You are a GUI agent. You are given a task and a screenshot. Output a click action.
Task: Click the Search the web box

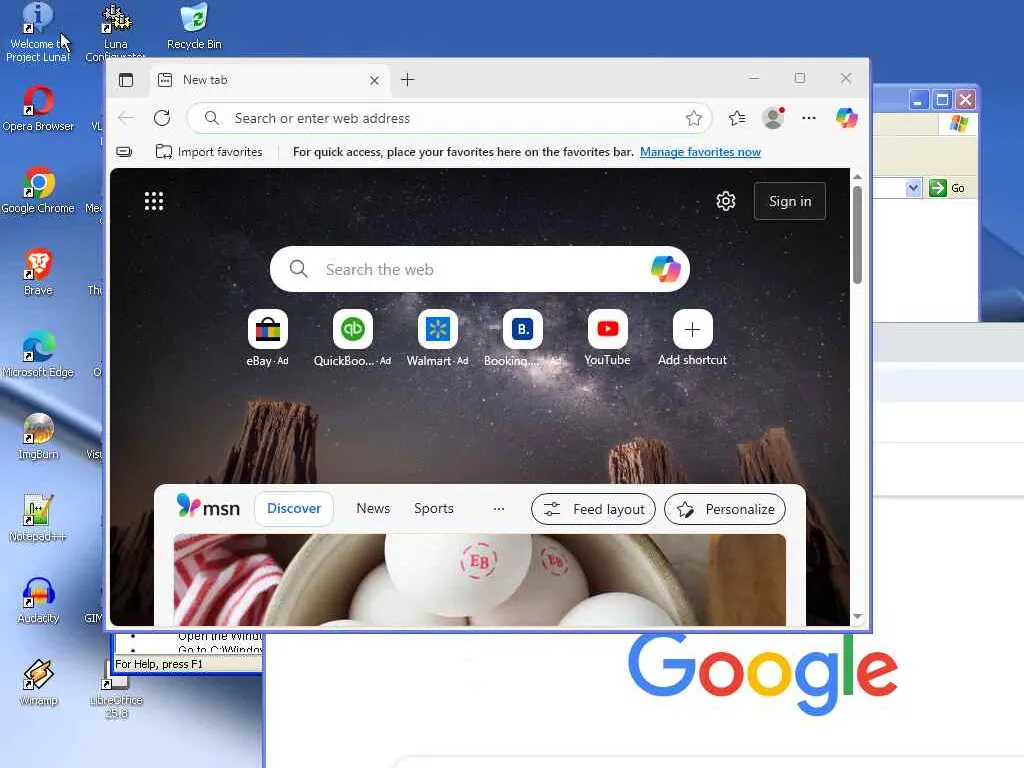click(479, 269)
